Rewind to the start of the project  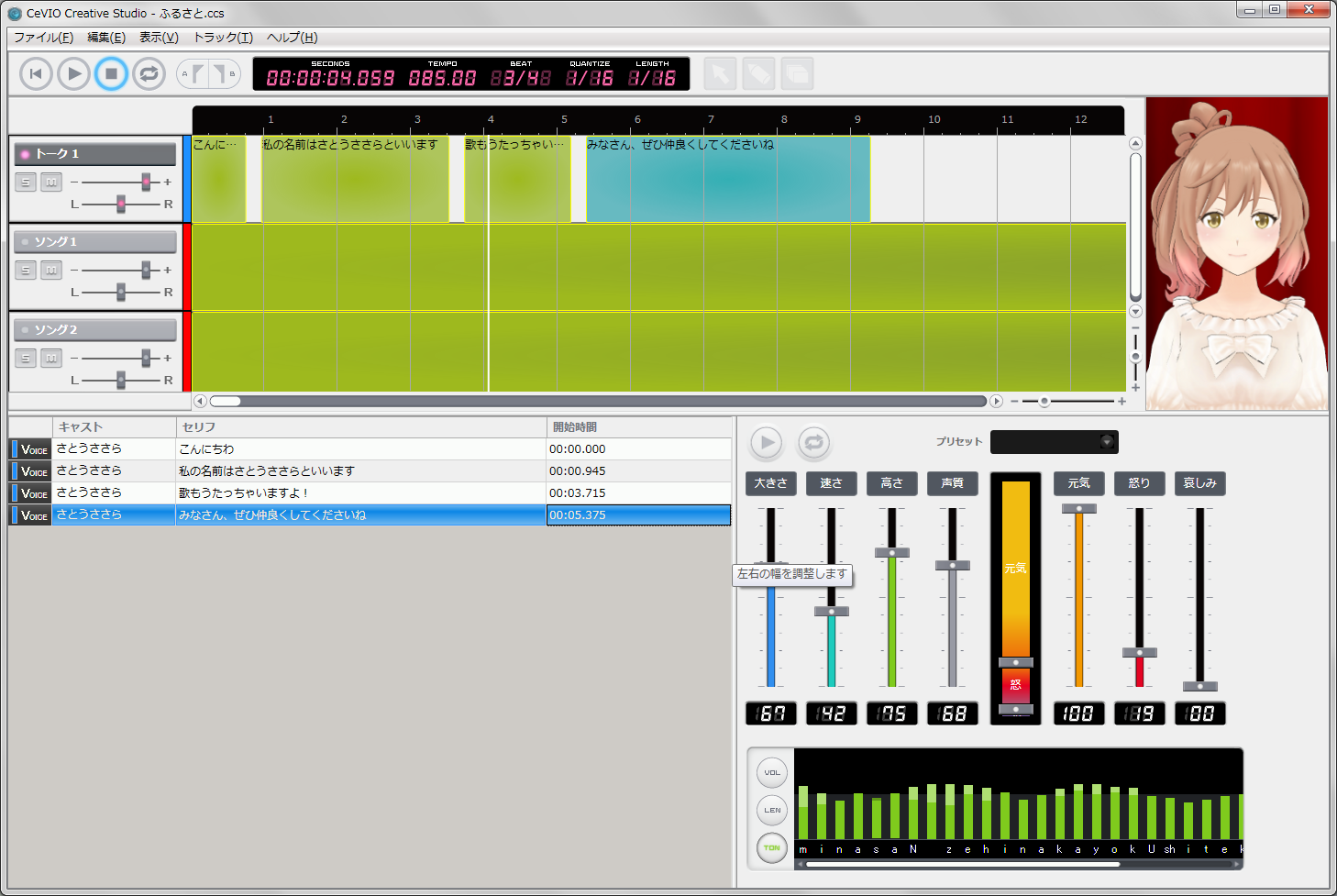[x=36, y=73]
